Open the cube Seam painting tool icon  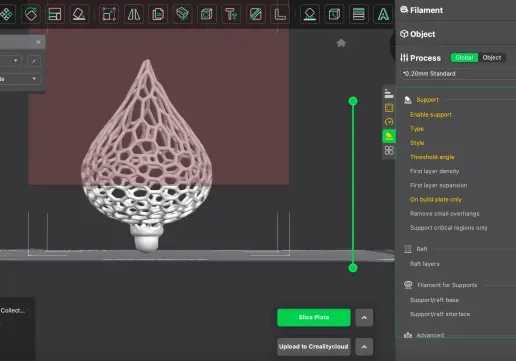[x=334, y=14]
